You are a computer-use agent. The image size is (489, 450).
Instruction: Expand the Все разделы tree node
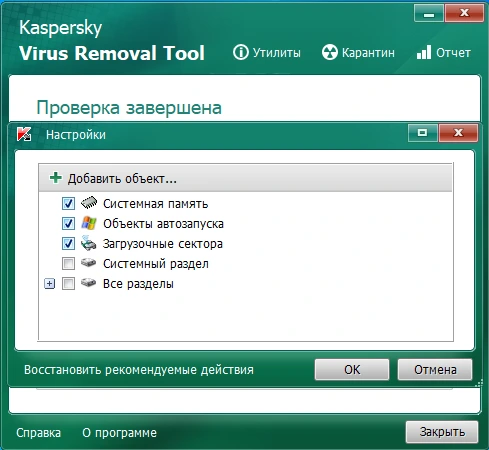point(50,284)
